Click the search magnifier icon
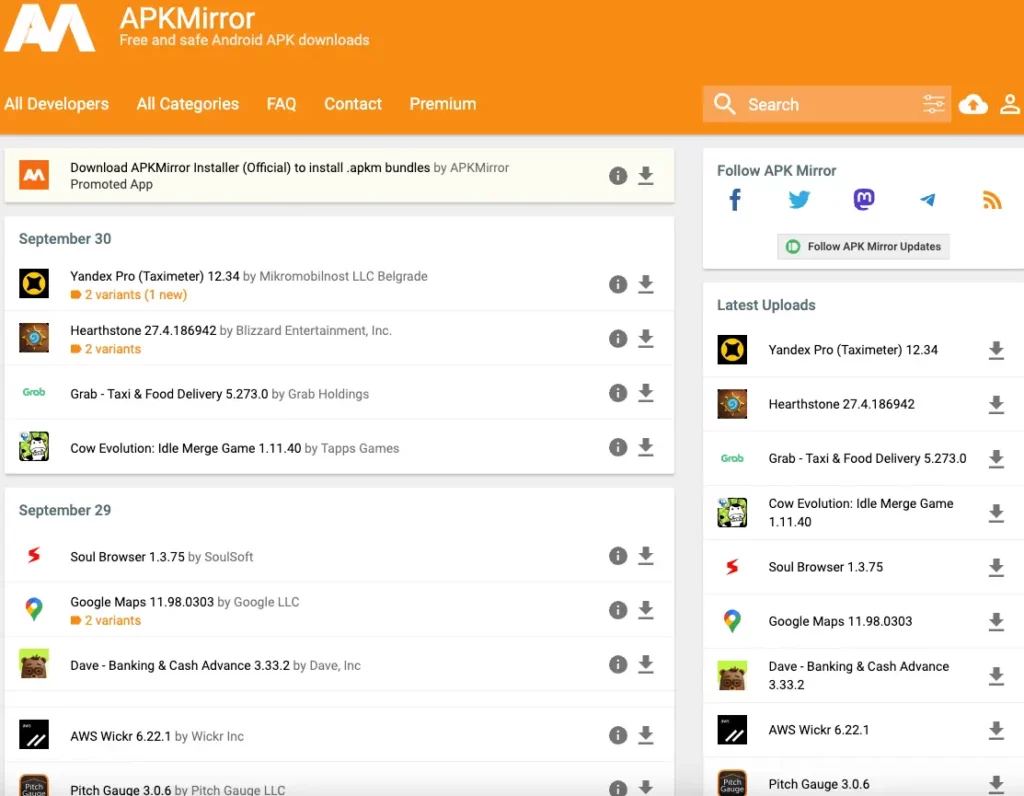The width and height of the screenshot is (1024, 796). point(724,104)
